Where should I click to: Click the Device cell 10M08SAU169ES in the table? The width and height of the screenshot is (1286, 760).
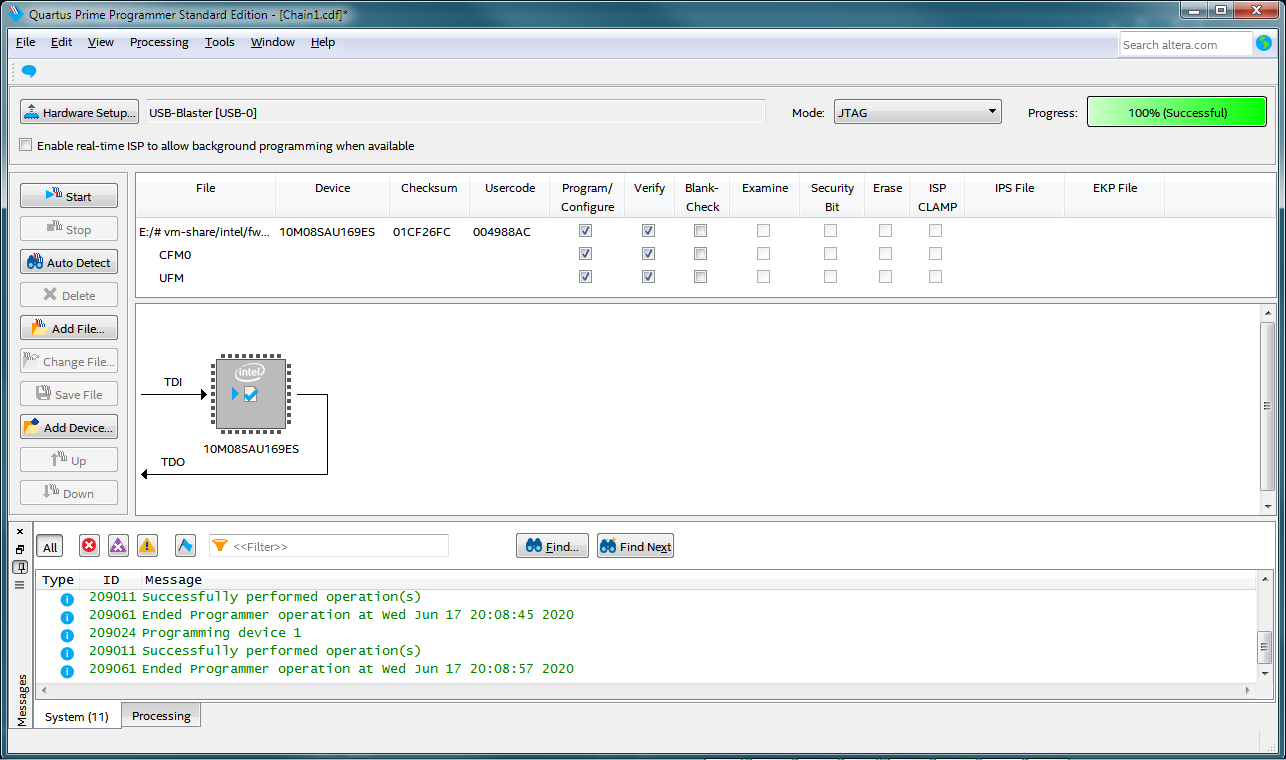point(327,231)
